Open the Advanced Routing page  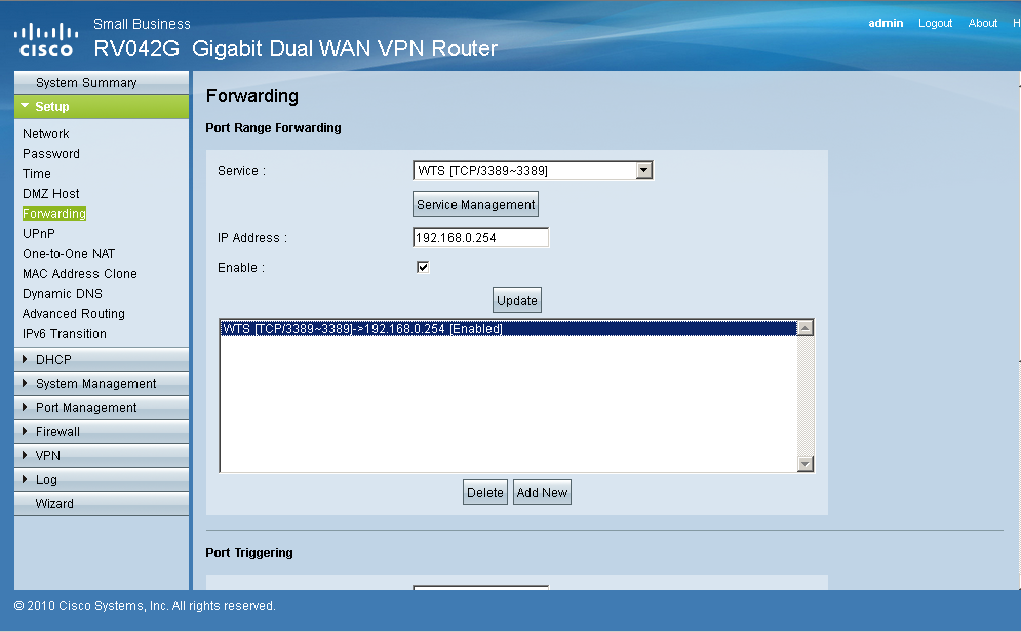[74, 314]
